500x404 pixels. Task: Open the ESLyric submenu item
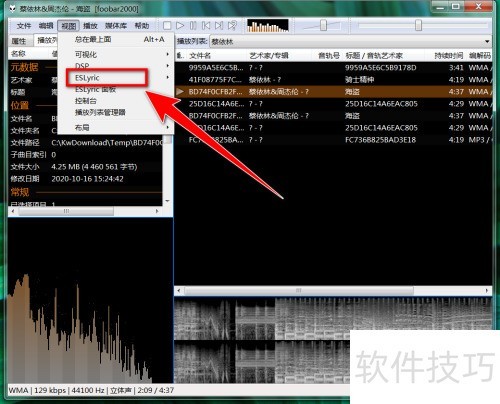tap(116, 78)
